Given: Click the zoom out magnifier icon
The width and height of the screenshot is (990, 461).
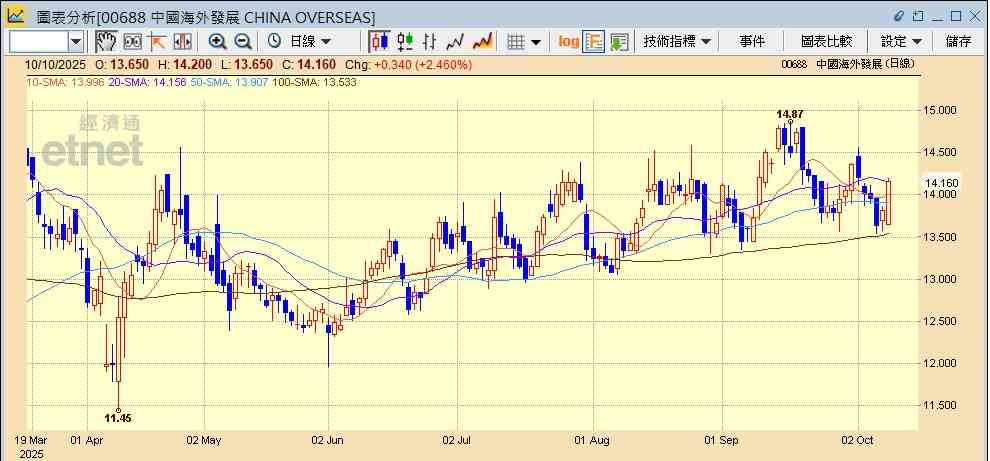Looking at the screenshot, I should [x=242, y=41].
